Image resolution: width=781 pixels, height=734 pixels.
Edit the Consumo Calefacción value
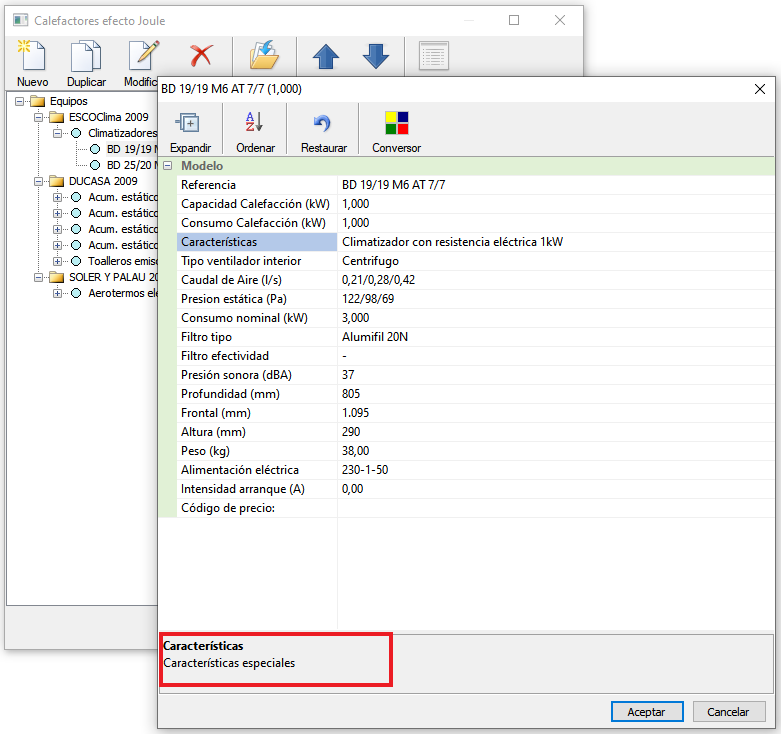click(555, 223)
